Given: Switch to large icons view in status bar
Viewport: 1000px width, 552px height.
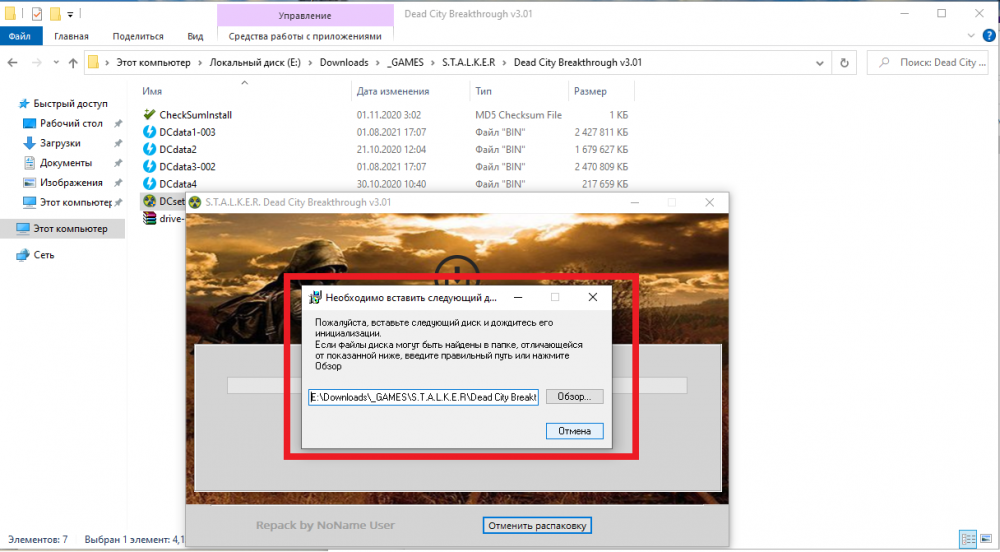Looking at the screenshot, I should (x=986, y=539).
